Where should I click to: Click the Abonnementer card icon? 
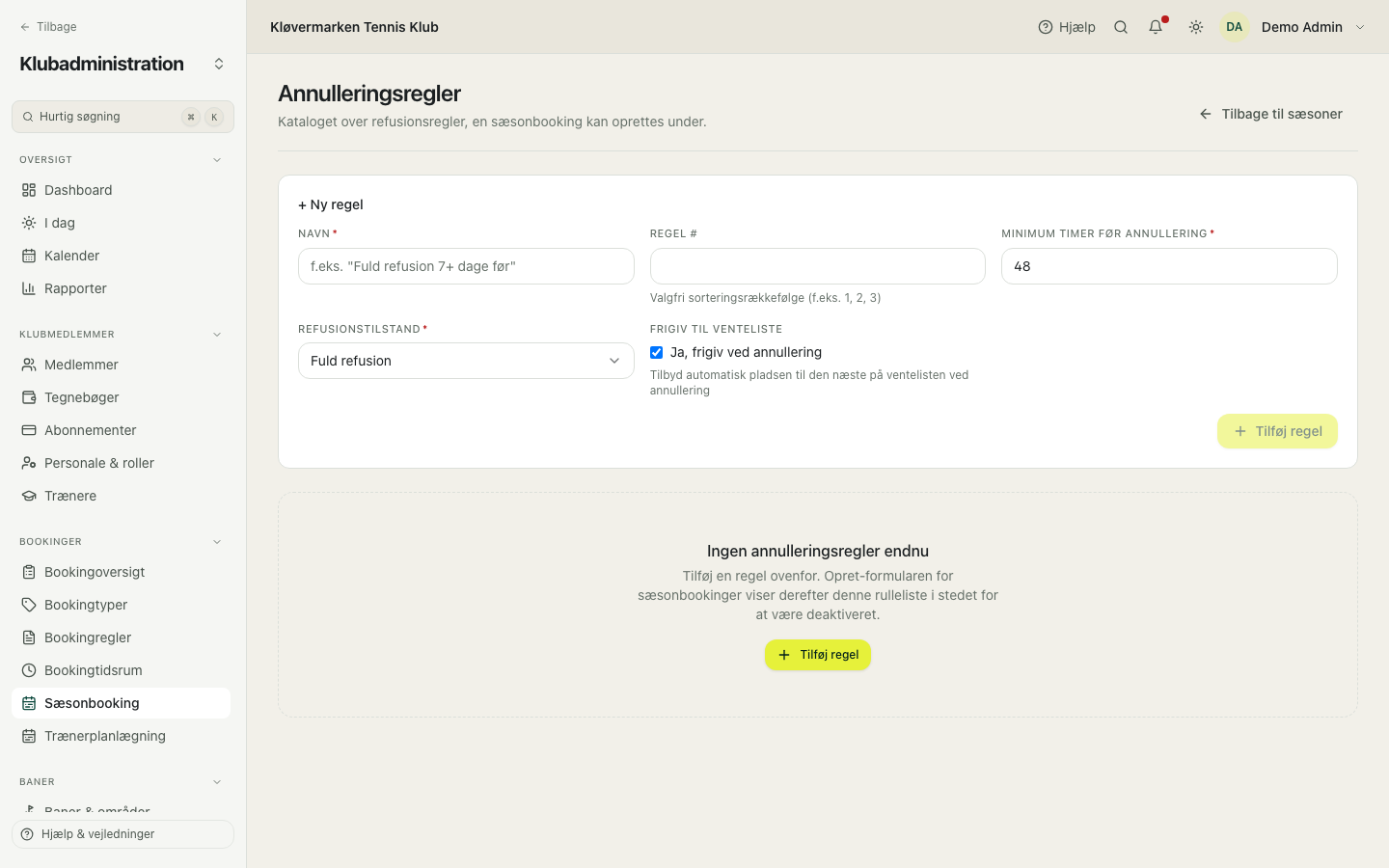click(x=29, y=430)
